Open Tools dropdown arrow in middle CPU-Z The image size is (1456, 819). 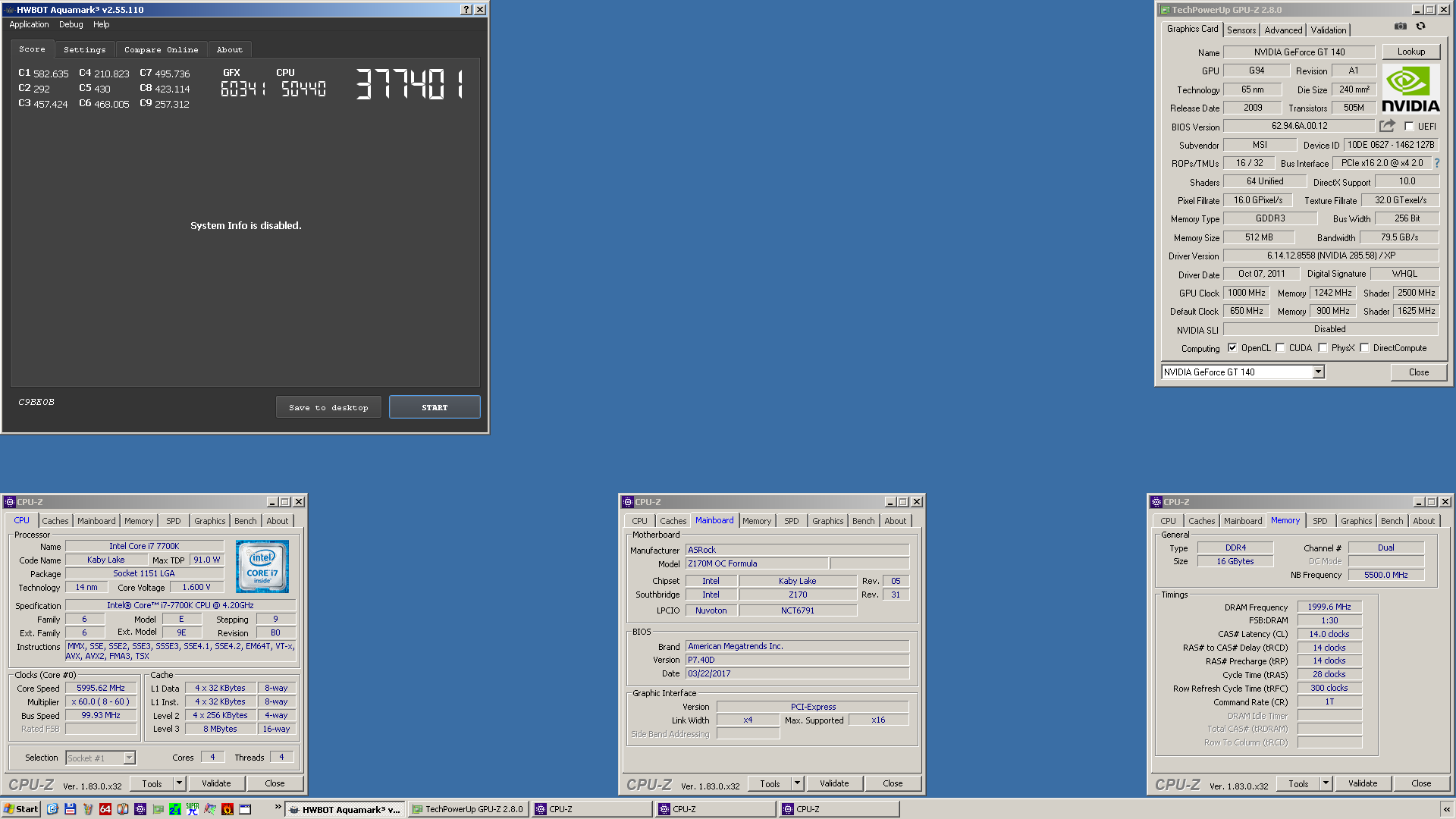[x=797, y=783]
